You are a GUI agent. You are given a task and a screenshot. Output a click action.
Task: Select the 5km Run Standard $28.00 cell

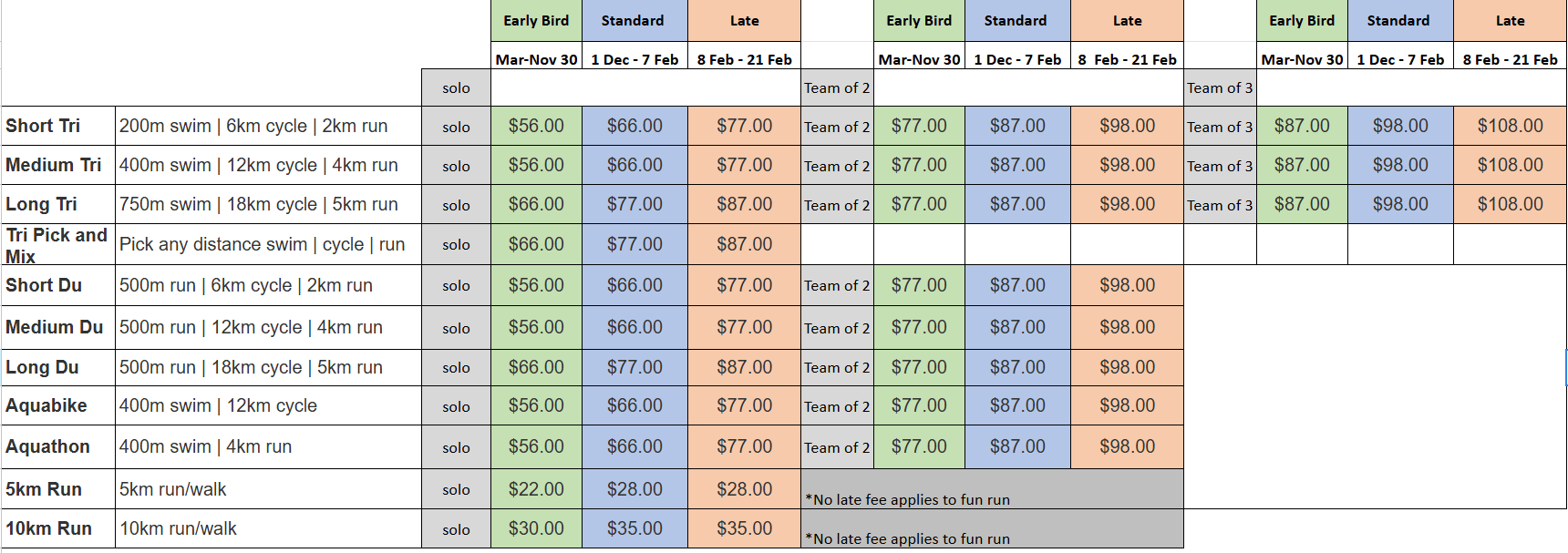click(634, 489)
